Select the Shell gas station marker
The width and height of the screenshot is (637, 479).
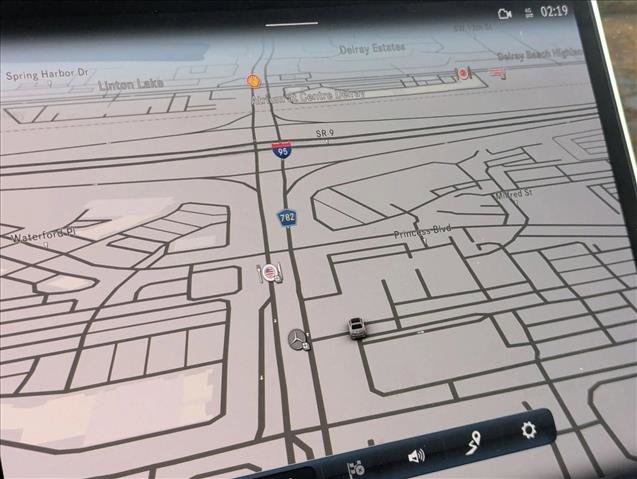tap(253, 80)
